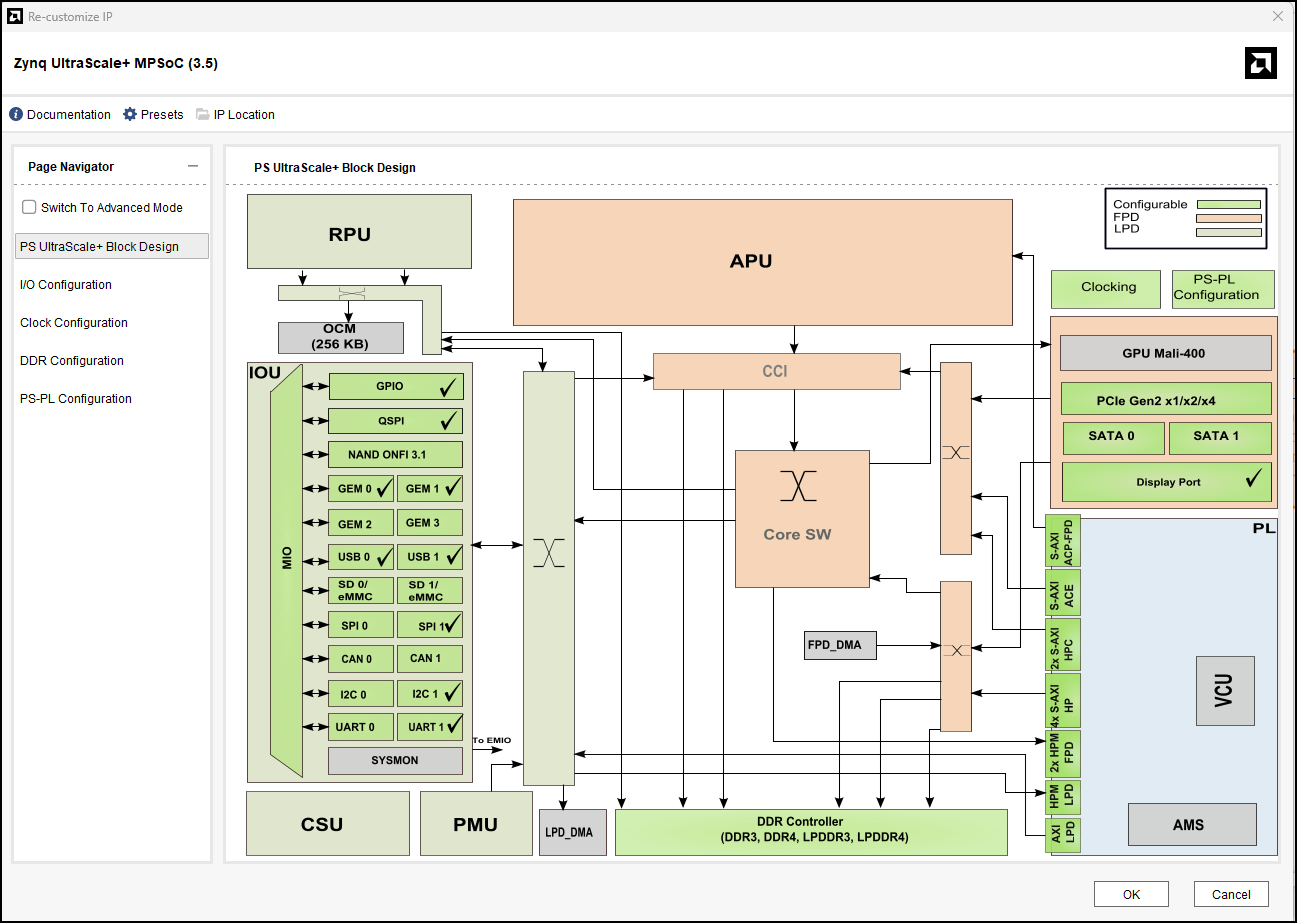Enable Switch To Advanced Mode checkbox
1297x923 pixels.
pyautogui.click(x=30, y=207)
